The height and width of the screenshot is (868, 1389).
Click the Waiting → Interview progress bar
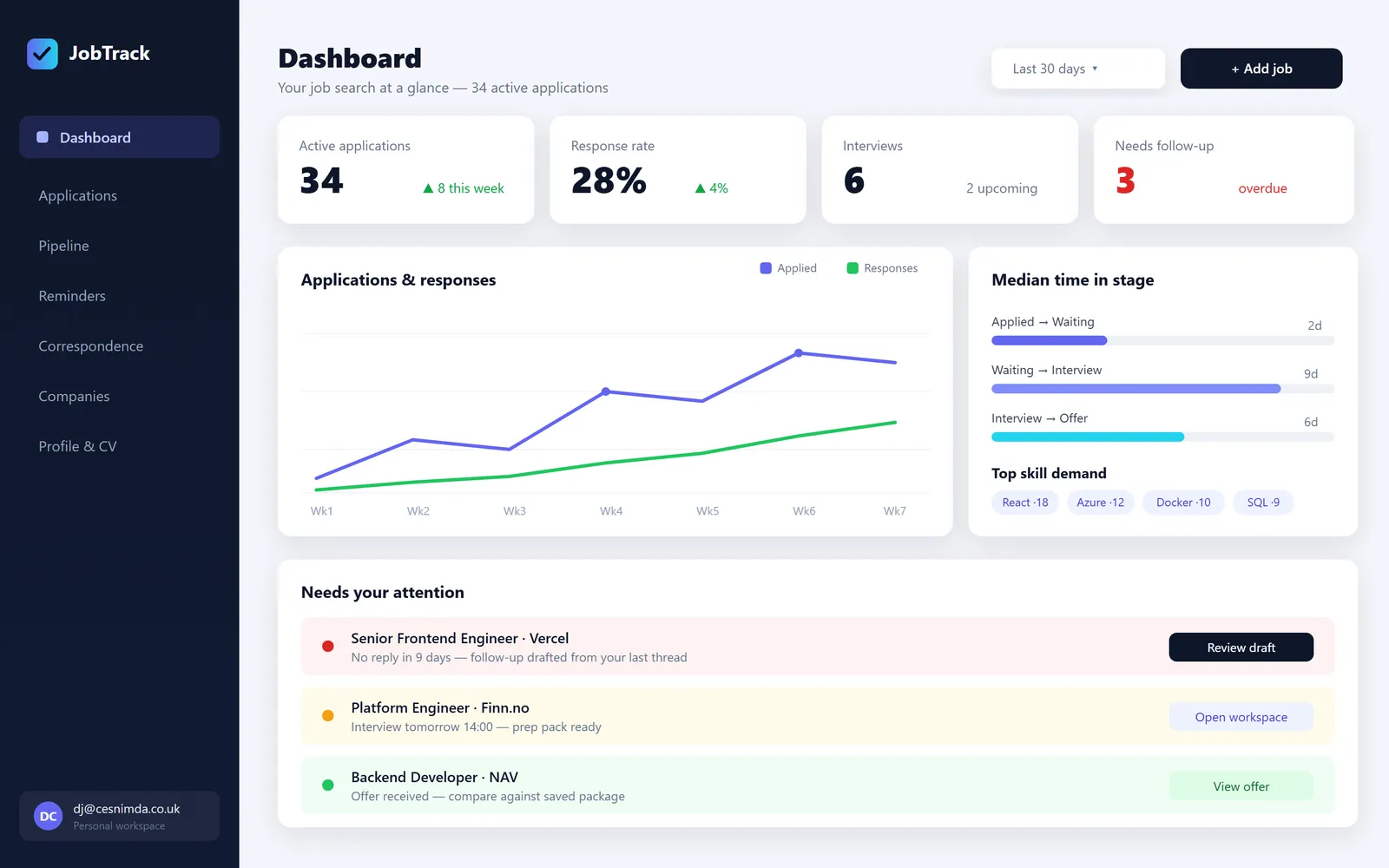tap(1163, 389)
